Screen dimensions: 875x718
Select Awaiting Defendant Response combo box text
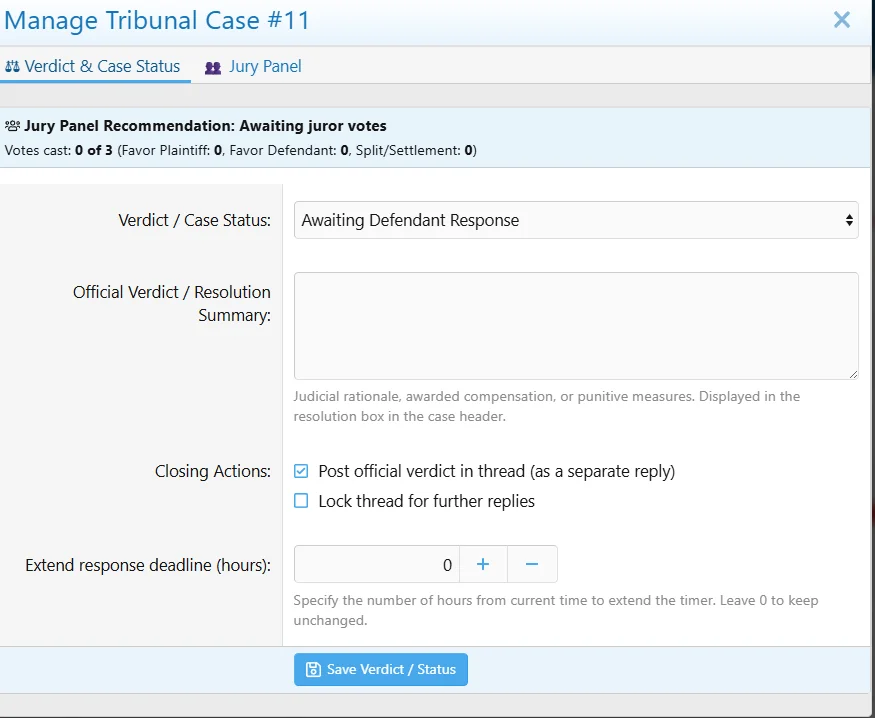point(410,220)
